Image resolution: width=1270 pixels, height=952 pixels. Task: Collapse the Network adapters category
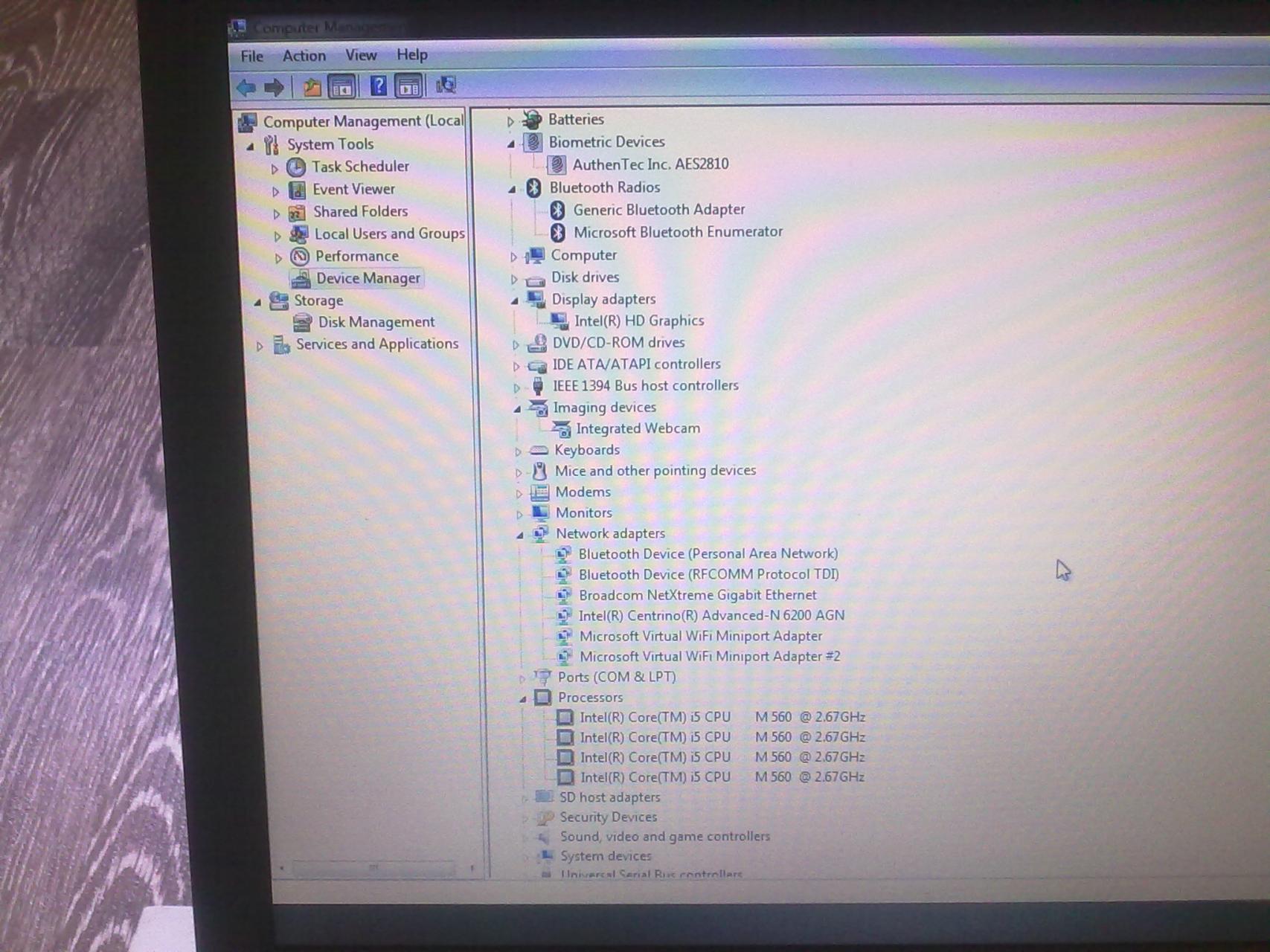(520, 535)
